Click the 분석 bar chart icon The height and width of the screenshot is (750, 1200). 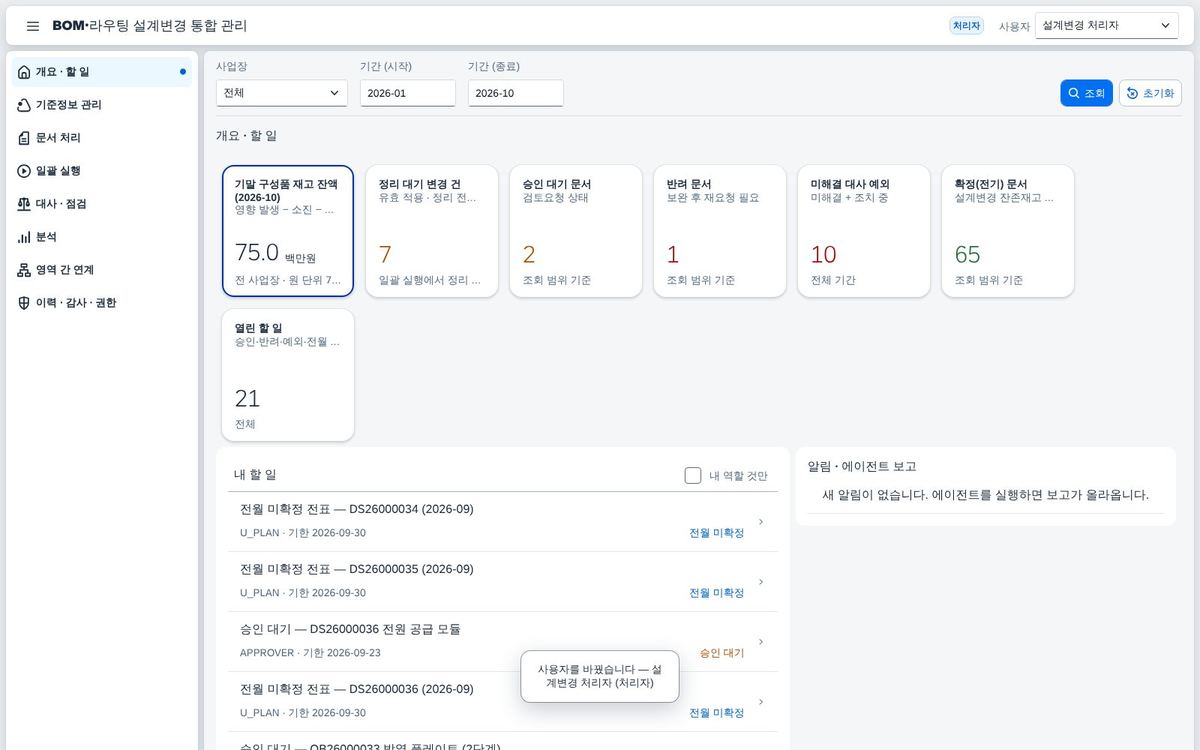tap(24, 237)
